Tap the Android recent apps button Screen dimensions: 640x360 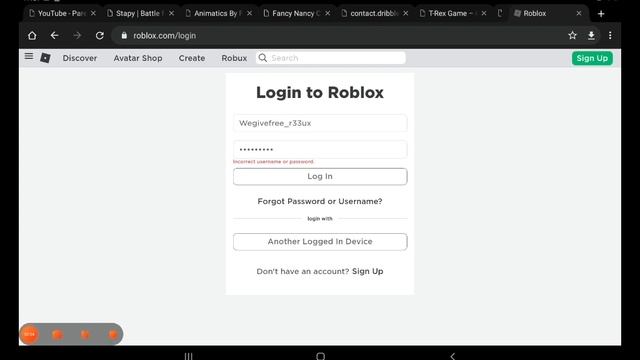pos(188,356)
